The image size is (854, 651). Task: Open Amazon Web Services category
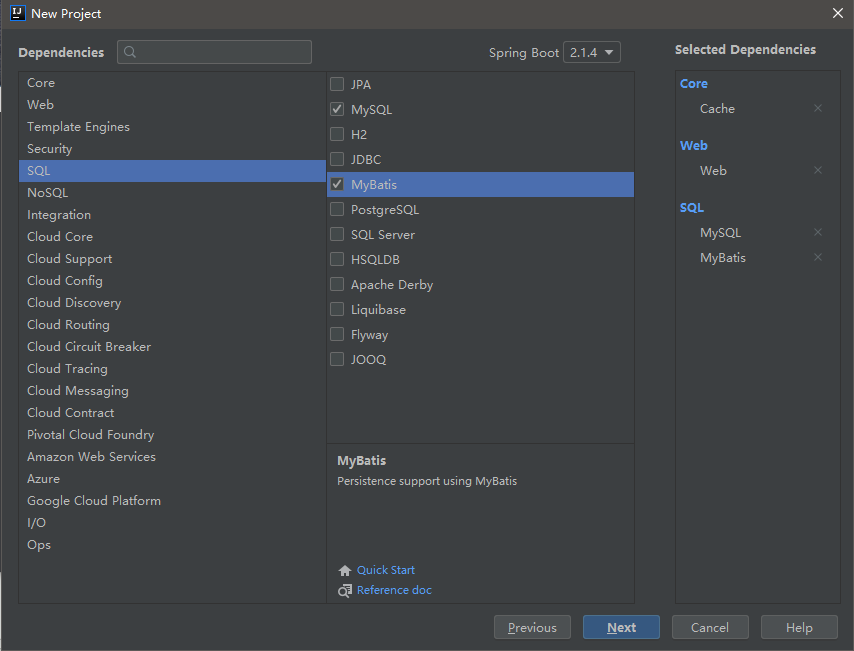(x=172, y=457)
